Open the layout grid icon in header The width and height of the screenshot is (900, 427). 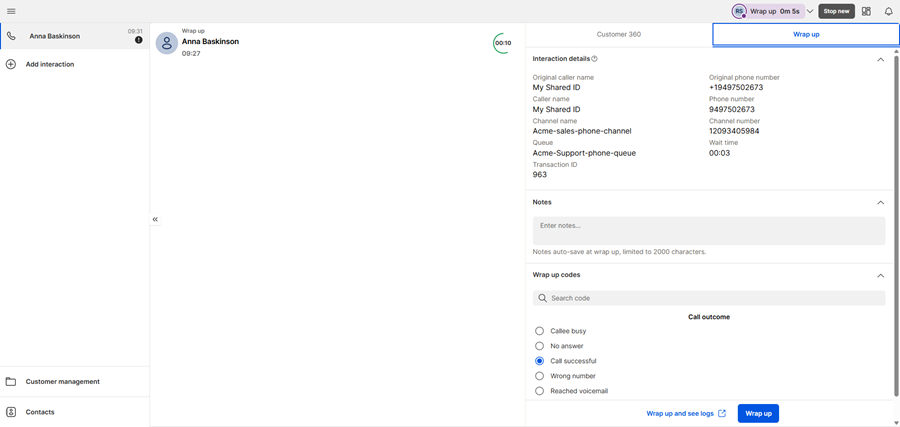click(866, 11)
